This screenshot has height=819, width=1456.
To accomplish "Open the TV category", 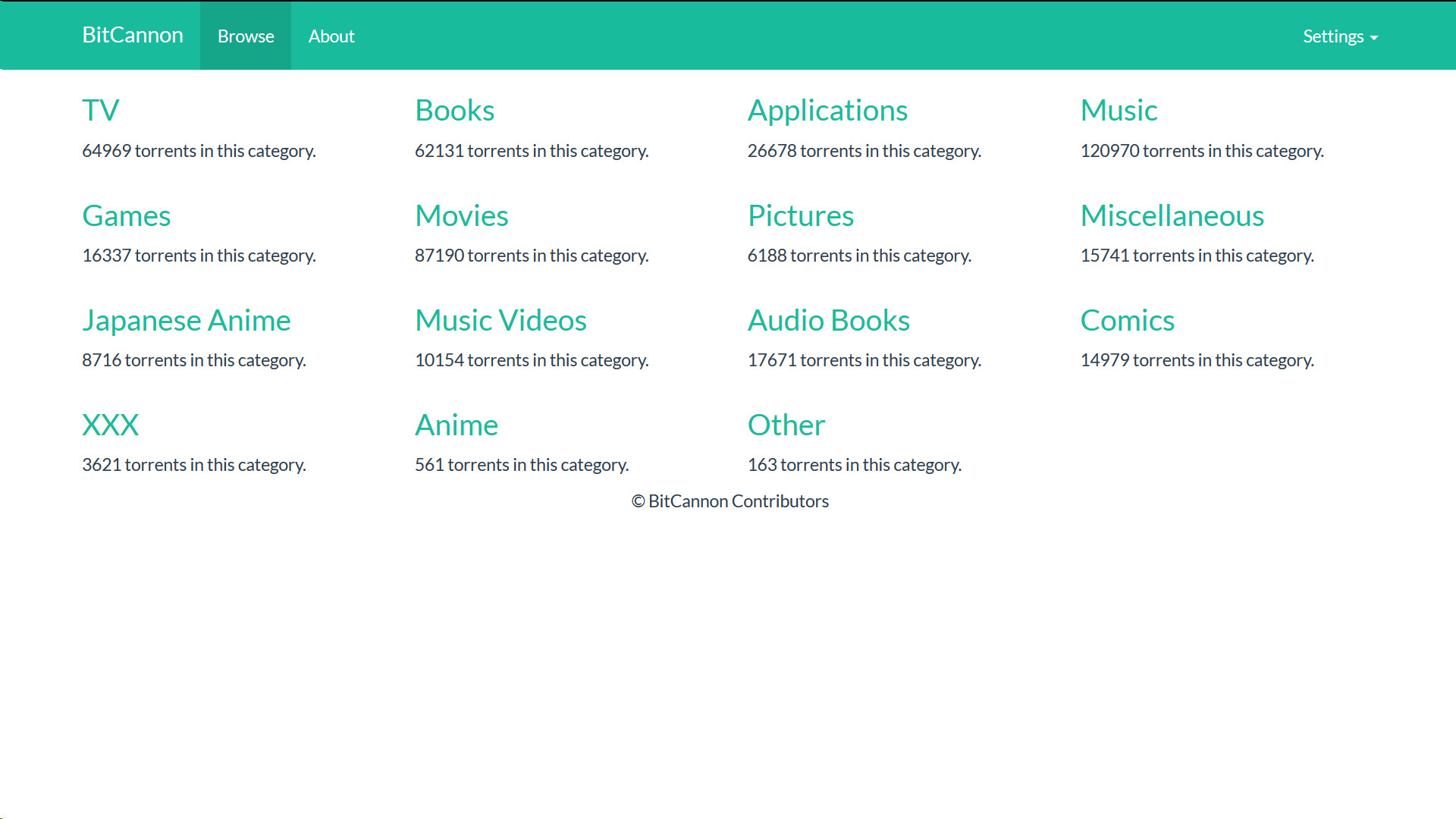I will click(100, 111).
